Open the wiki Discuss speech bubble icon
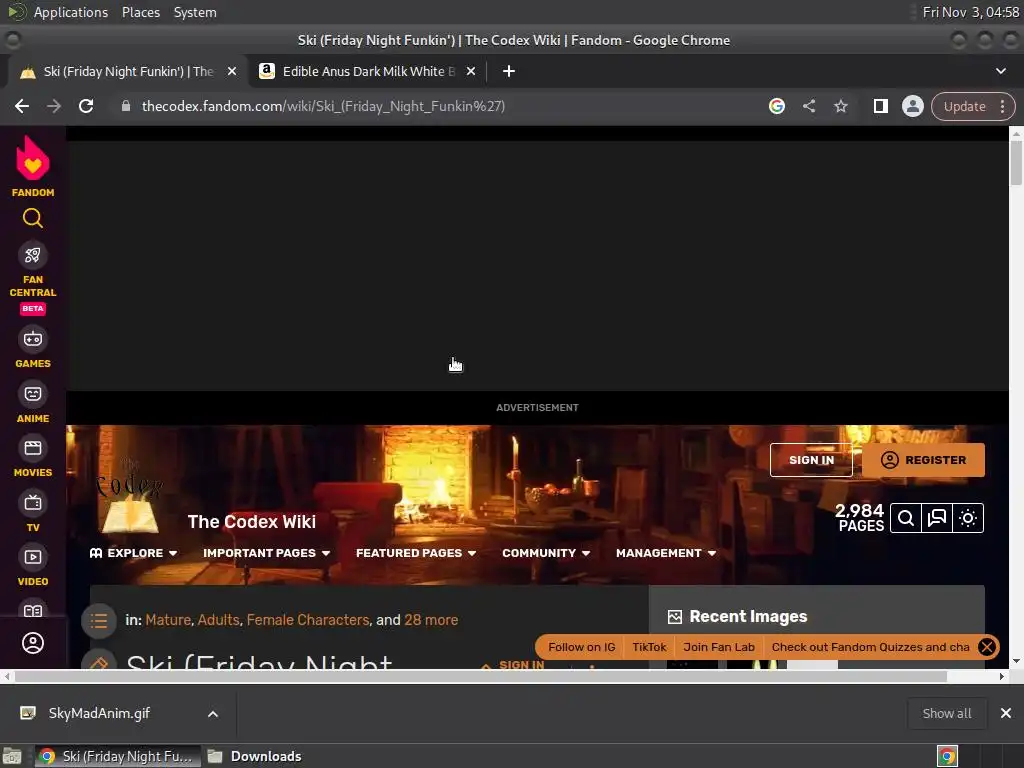This screenshot has width=1024, height=768. click(x=937, y=519)
